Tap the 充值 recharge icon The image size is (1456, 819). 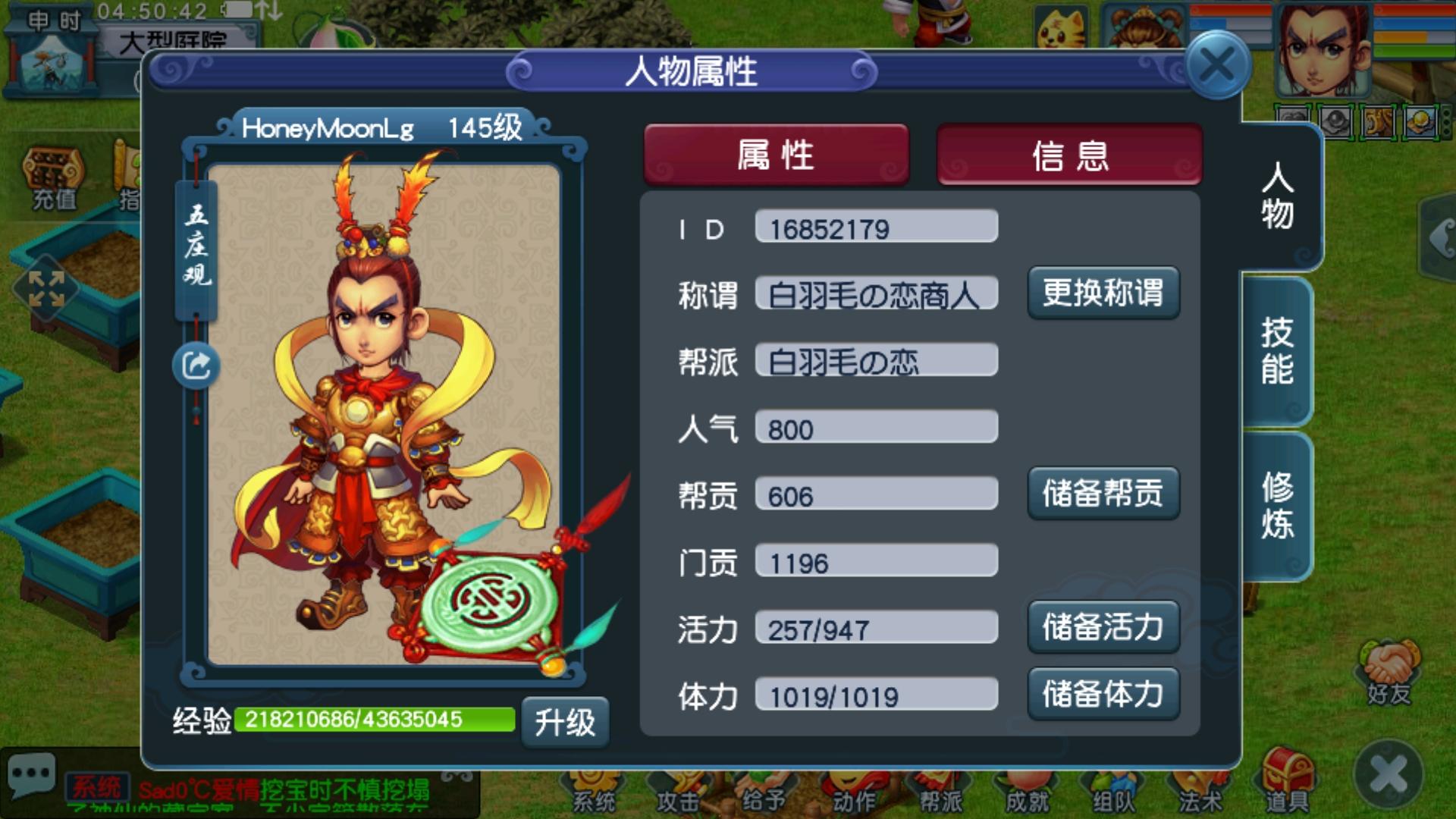point(53,178)
